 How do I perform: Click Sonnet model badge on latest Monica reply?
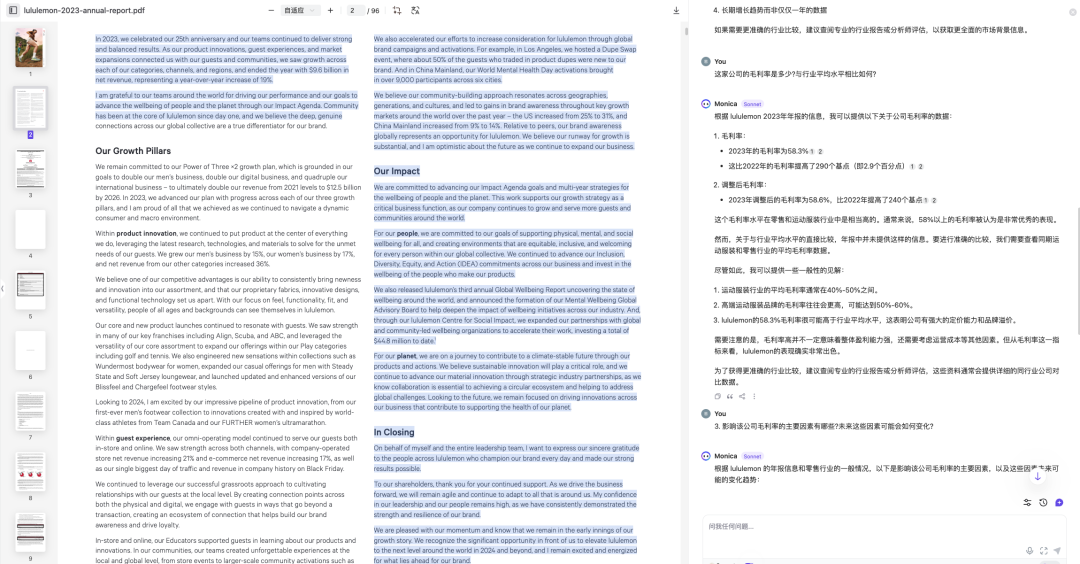pos(752,456)
